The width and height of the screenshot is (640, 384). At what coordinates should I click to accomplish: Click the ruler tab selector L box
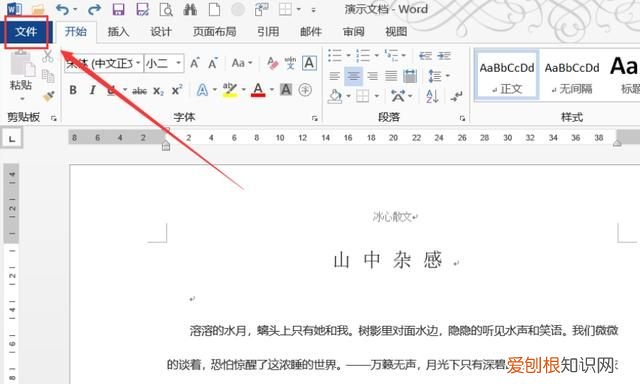point(12,139)
